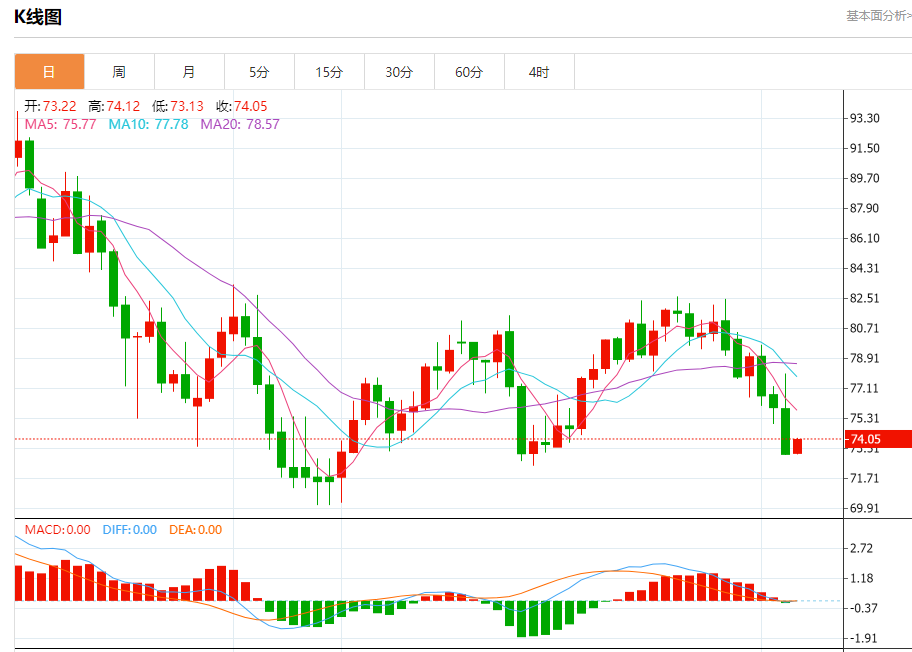Open the 30分 interval tab
The height and width of the screenshot is (652, 912).
pos(399,72)
